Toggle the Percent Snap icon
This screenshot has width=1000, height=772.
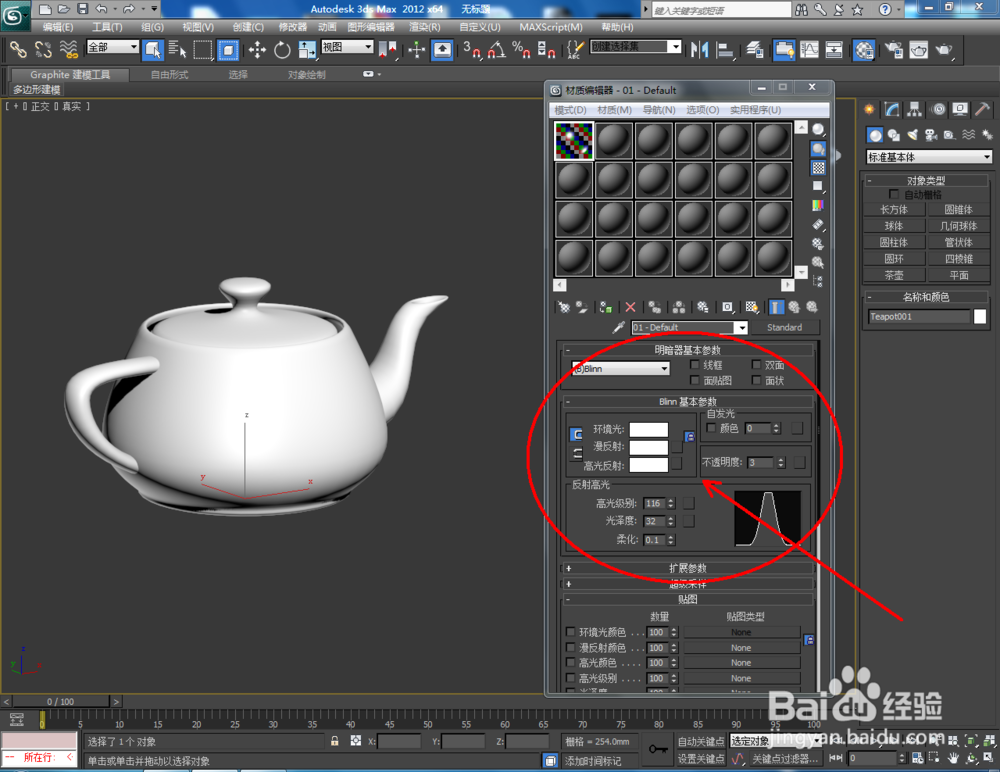click(x=521, y=49)
